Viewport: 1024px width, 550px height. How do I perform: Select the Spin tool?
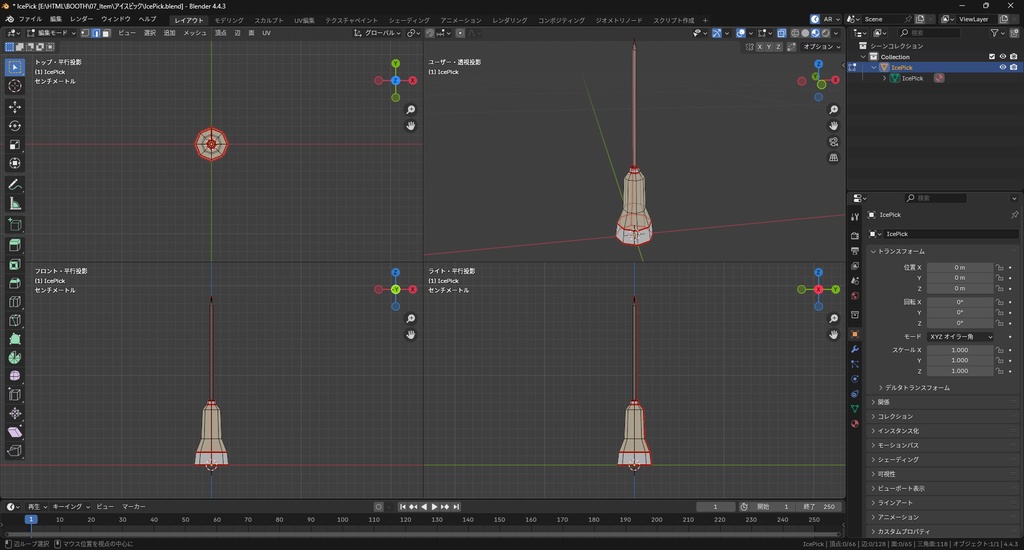[14, 357]
